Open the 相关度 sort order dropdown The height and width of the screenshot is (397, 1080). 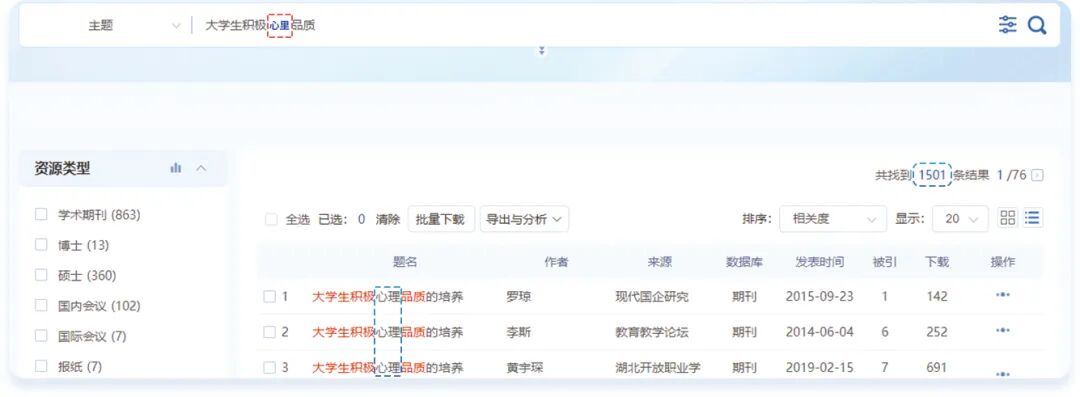[833, 219]
